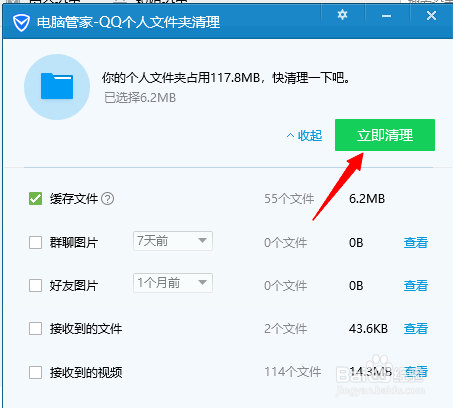Viewport: 453px width, 408px height.
Task: Check the 接收到的视频 checkbox
Action: click(35, 372)
